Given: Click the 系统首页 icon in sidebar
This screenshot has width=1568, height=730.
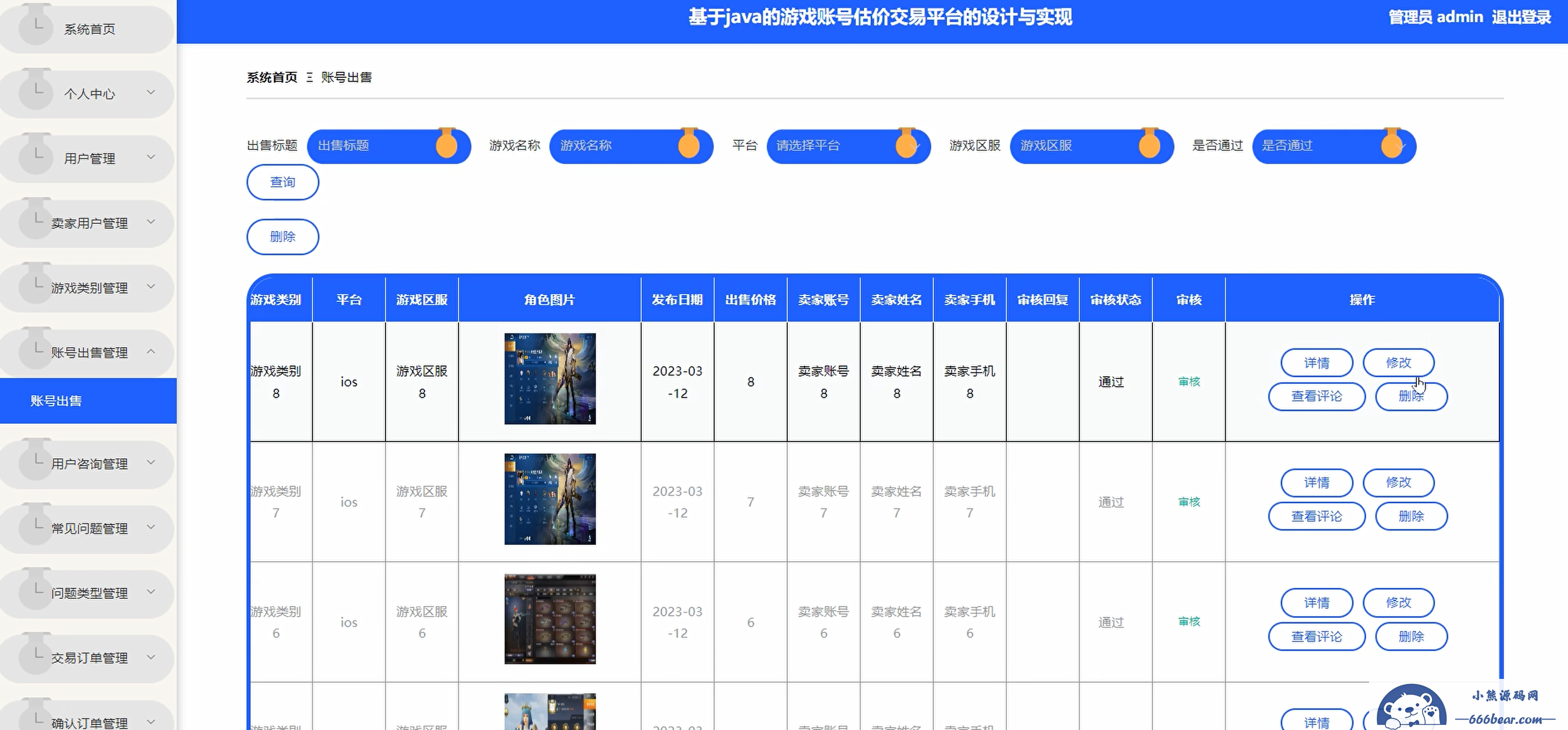Looking at the screenshot, I should [x=36, y=26].
